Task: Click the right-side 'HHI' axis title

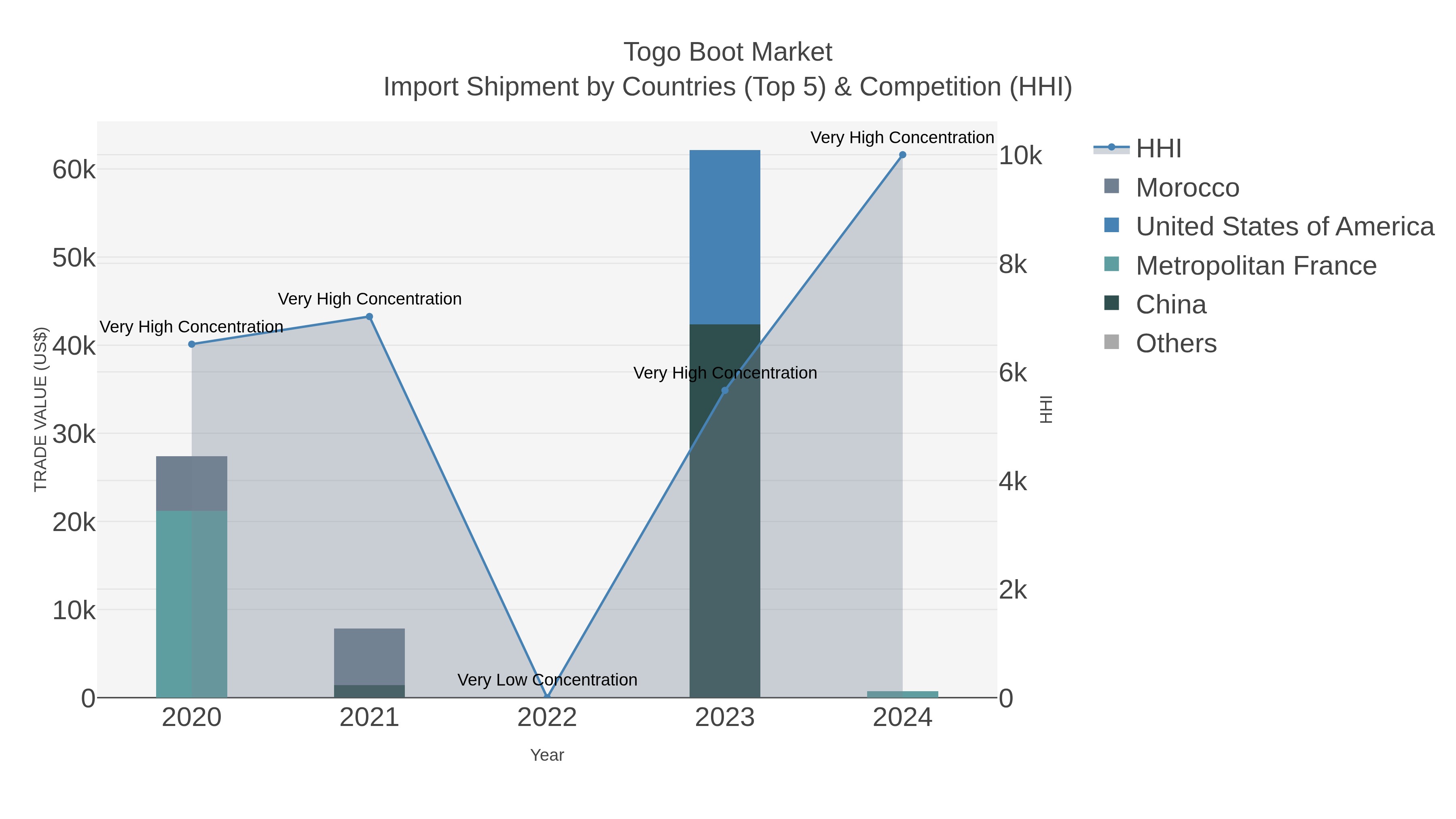Action: [x=1046, y=409]
